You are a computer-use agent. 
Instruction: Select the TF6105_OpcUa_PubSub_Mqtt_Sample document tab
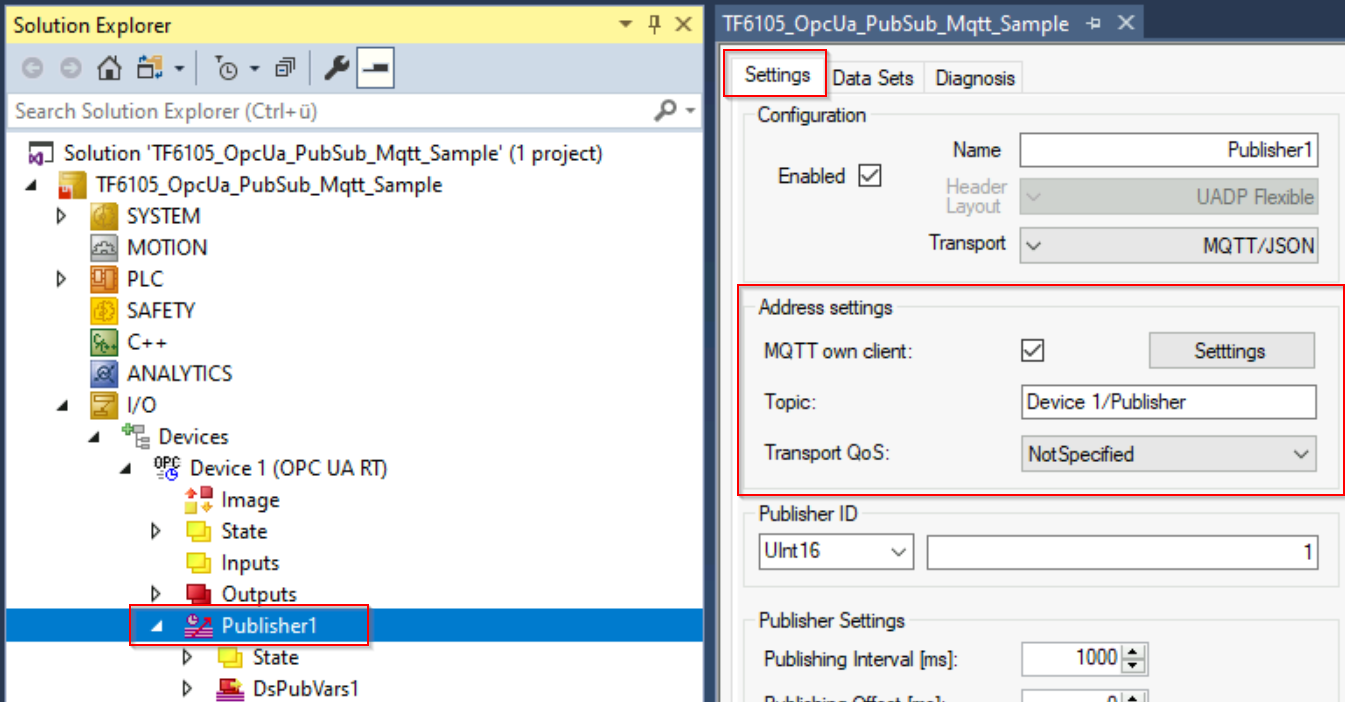pos(896,24)
